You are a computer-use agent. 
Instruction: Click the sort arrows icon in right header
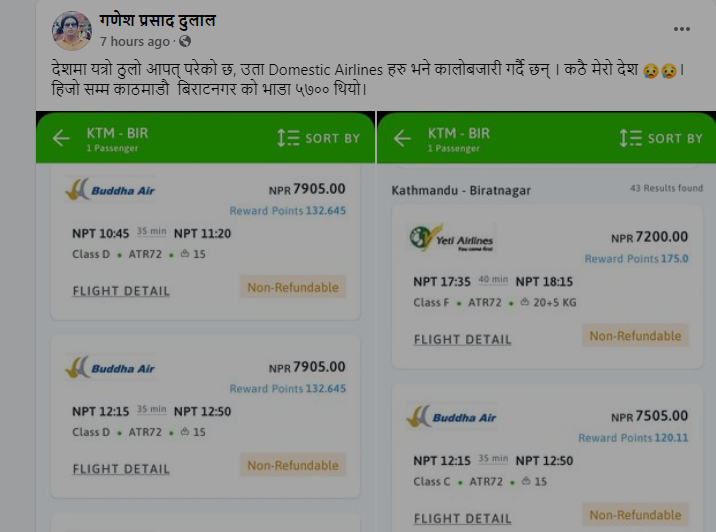(x=630, y=138)
